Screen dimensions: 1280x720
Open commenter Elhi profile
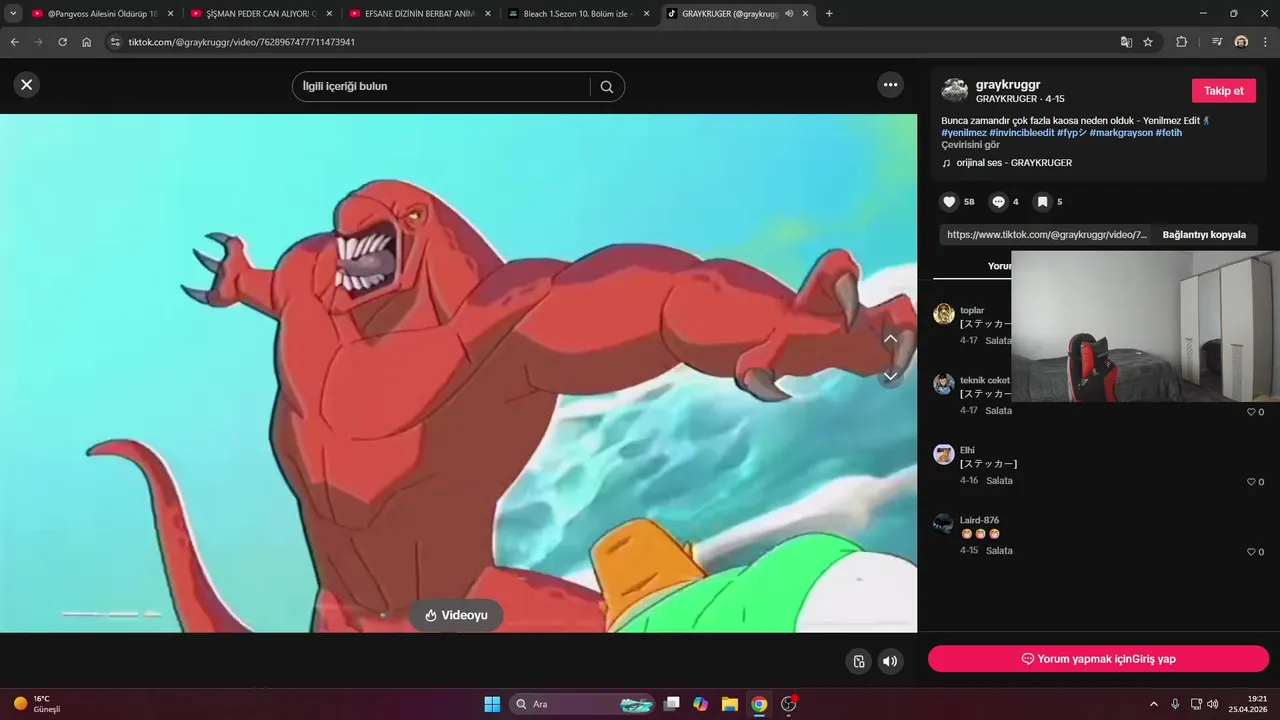click(967, 450)
